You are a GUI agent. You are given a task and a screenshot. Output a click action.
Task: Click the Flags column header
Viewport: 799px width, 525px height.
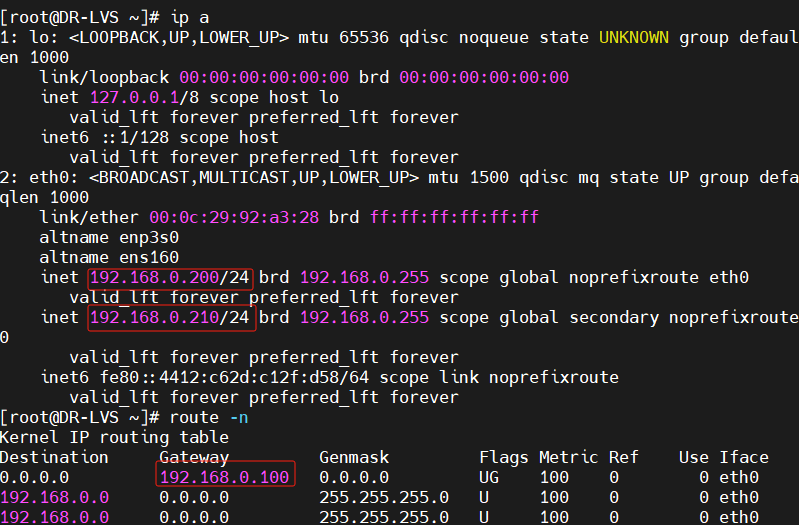tap(503, 458)
